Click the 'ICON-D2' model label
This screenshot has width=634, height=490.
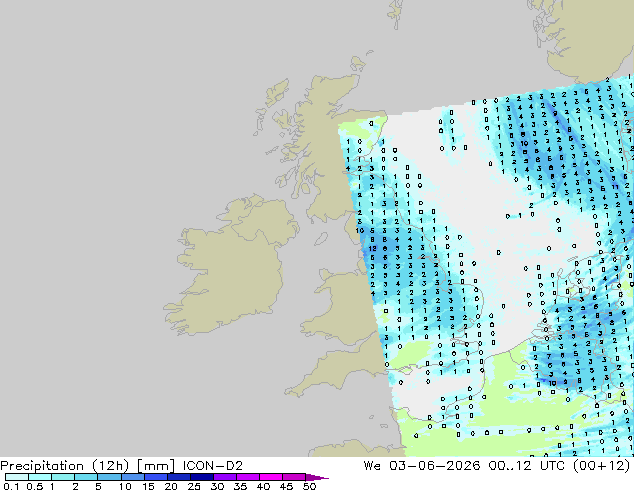tap(213, 466)
